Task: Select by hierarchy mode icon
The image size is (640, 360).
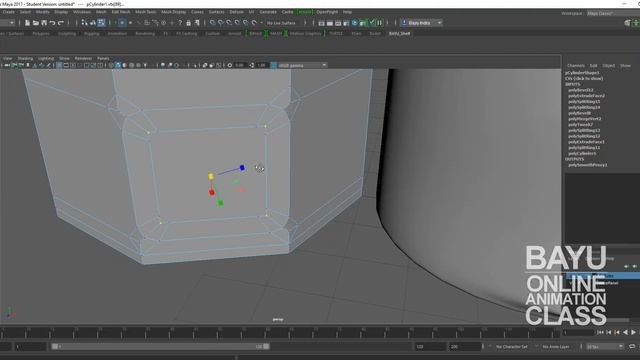Action: tap(84, 23)
